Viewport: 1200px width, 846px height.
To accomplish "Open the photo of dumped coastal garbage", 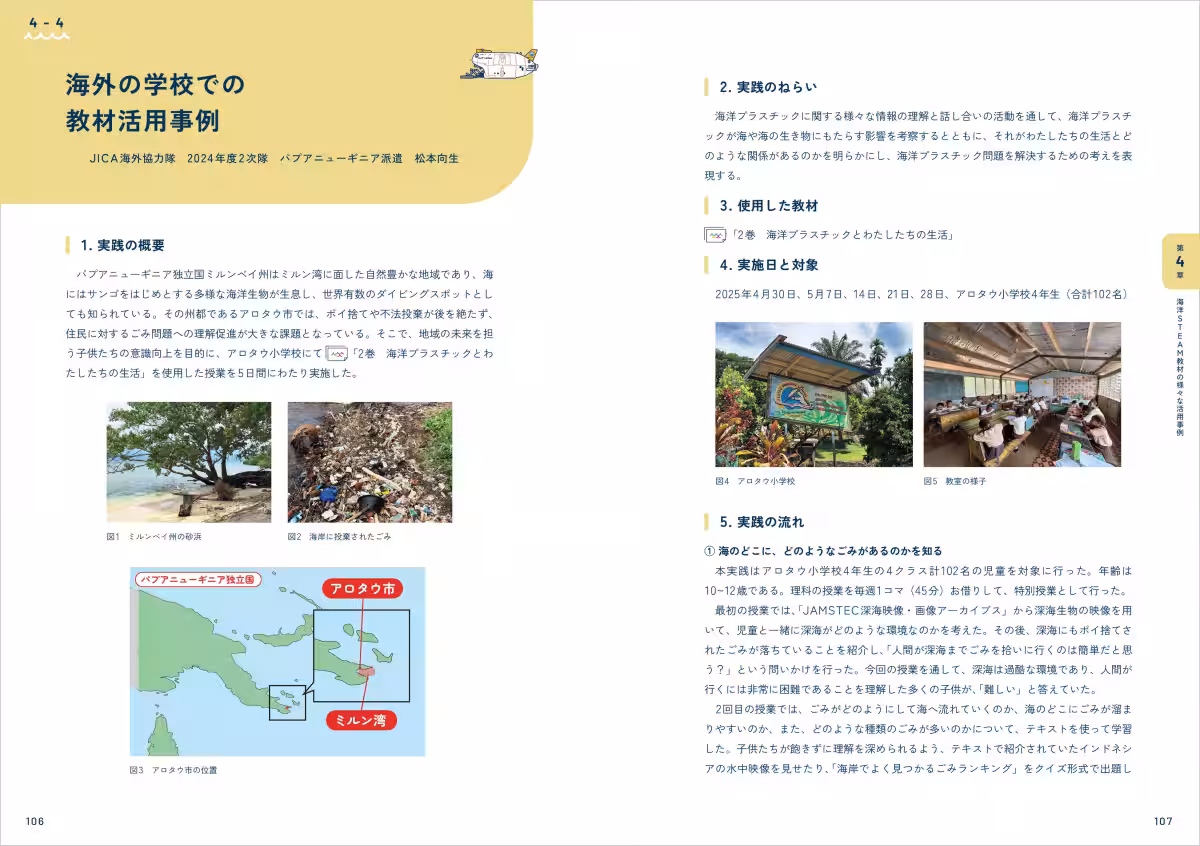I will (369, 462).
